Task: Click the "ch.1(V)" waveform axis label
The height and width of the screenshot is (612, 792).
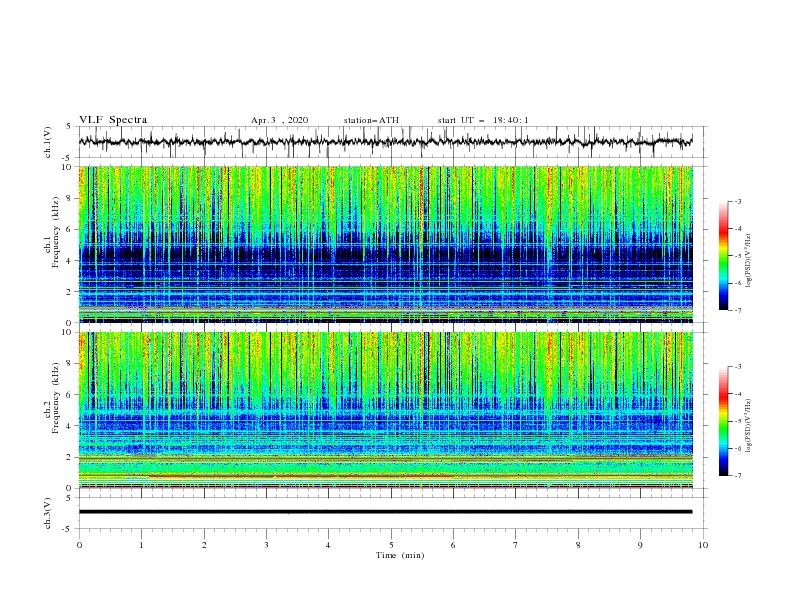Action: (x=48, y=142)
